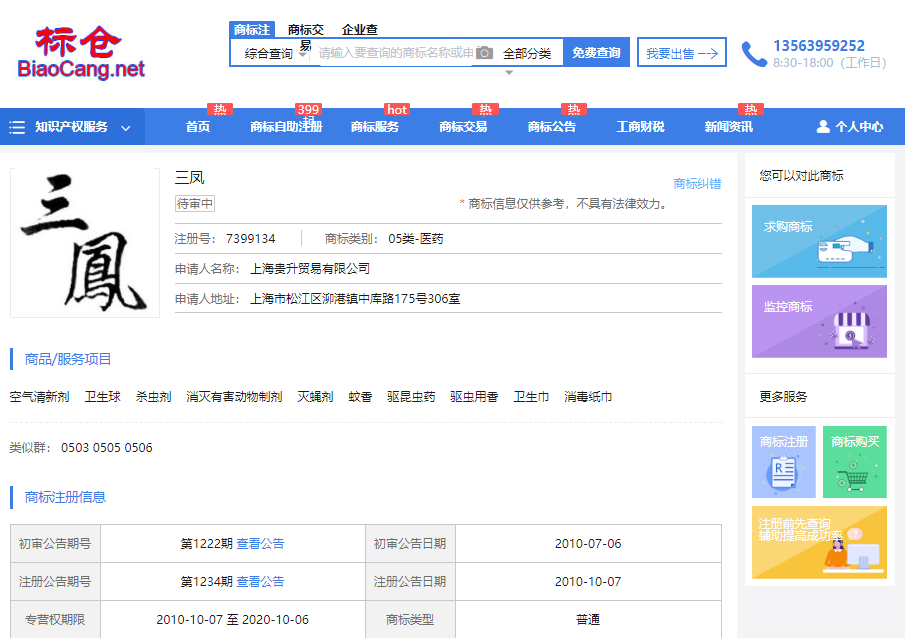Image resolution: width=905 pixels, height=638 pixels.
Task: Click the 杀虫剂 goods item
Action: [x=154, y=397]
